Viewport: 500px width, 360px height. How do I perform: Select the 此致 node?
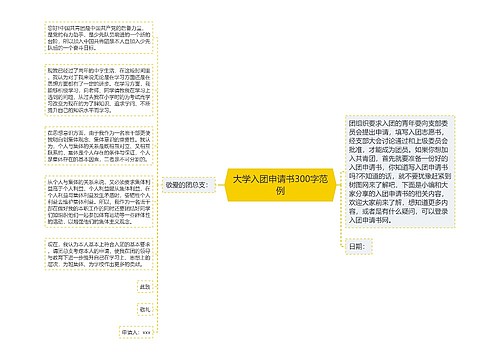145,287
